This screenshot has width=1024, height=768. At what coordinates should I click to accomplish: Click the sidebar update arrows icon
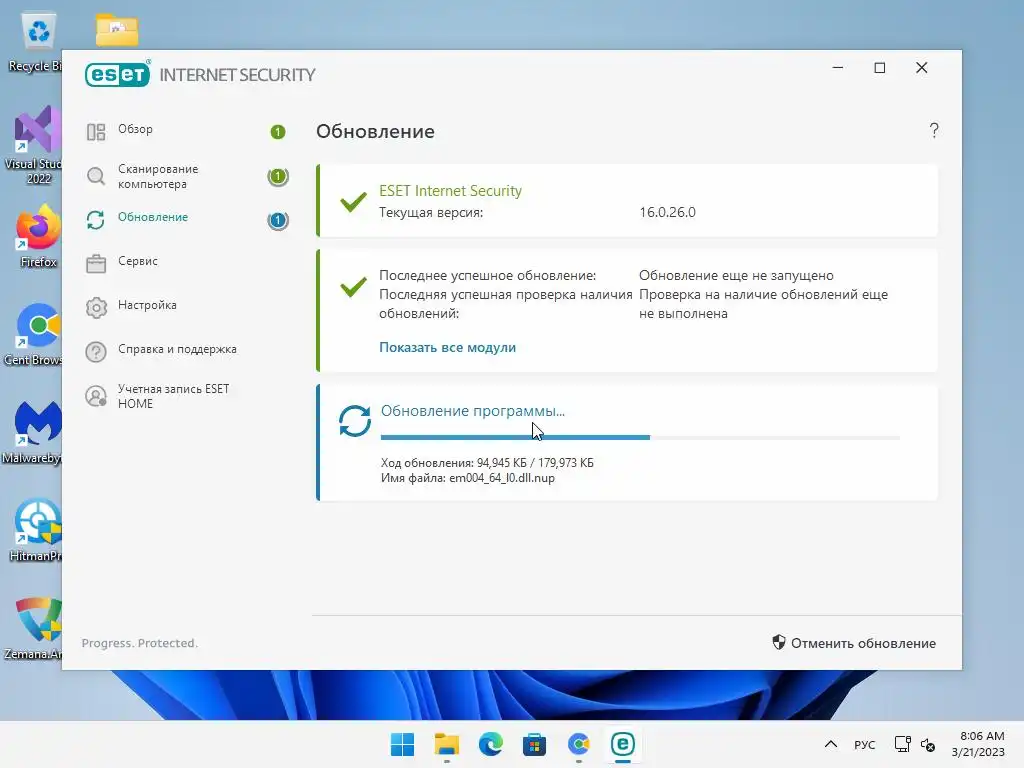click(96, 220)
